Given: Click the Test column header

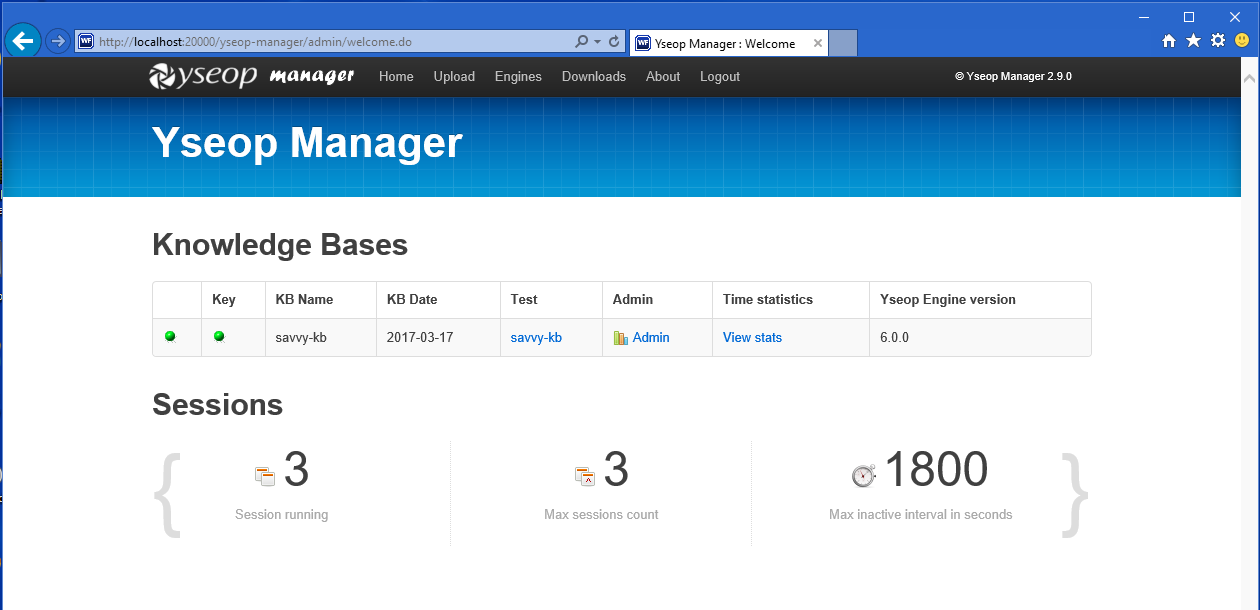Looking at the screenshot, I should click(x=551, y=300).
